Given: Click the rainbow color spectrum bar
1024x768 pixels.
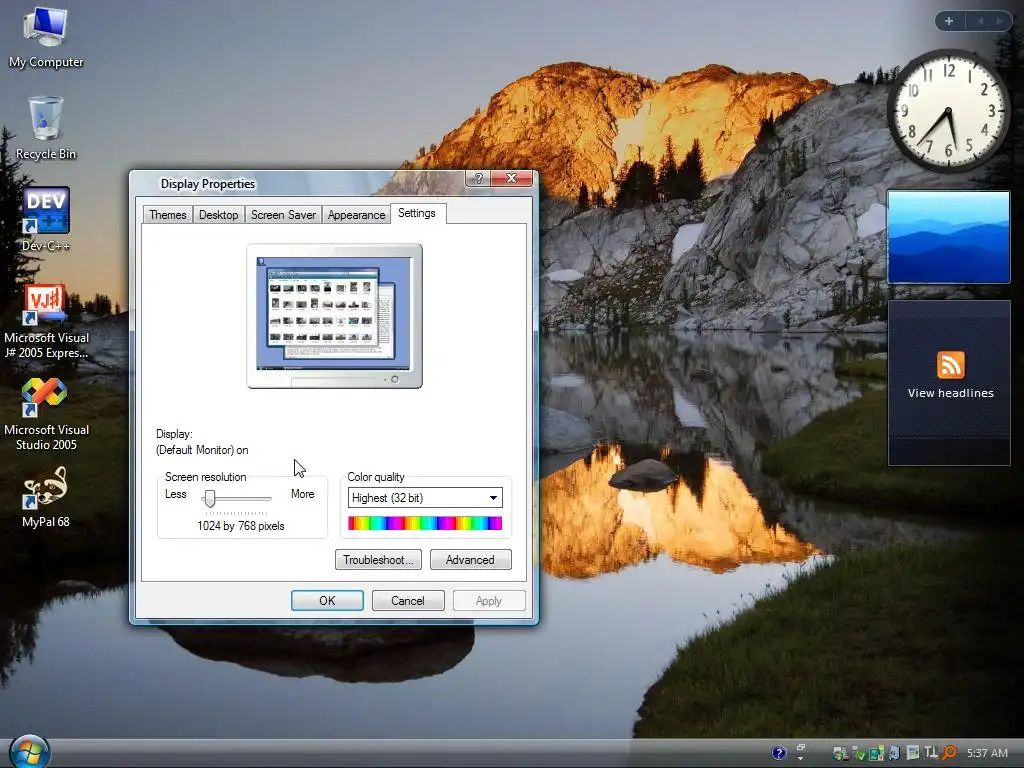Looking at the screenshot, I should point(425,522).
